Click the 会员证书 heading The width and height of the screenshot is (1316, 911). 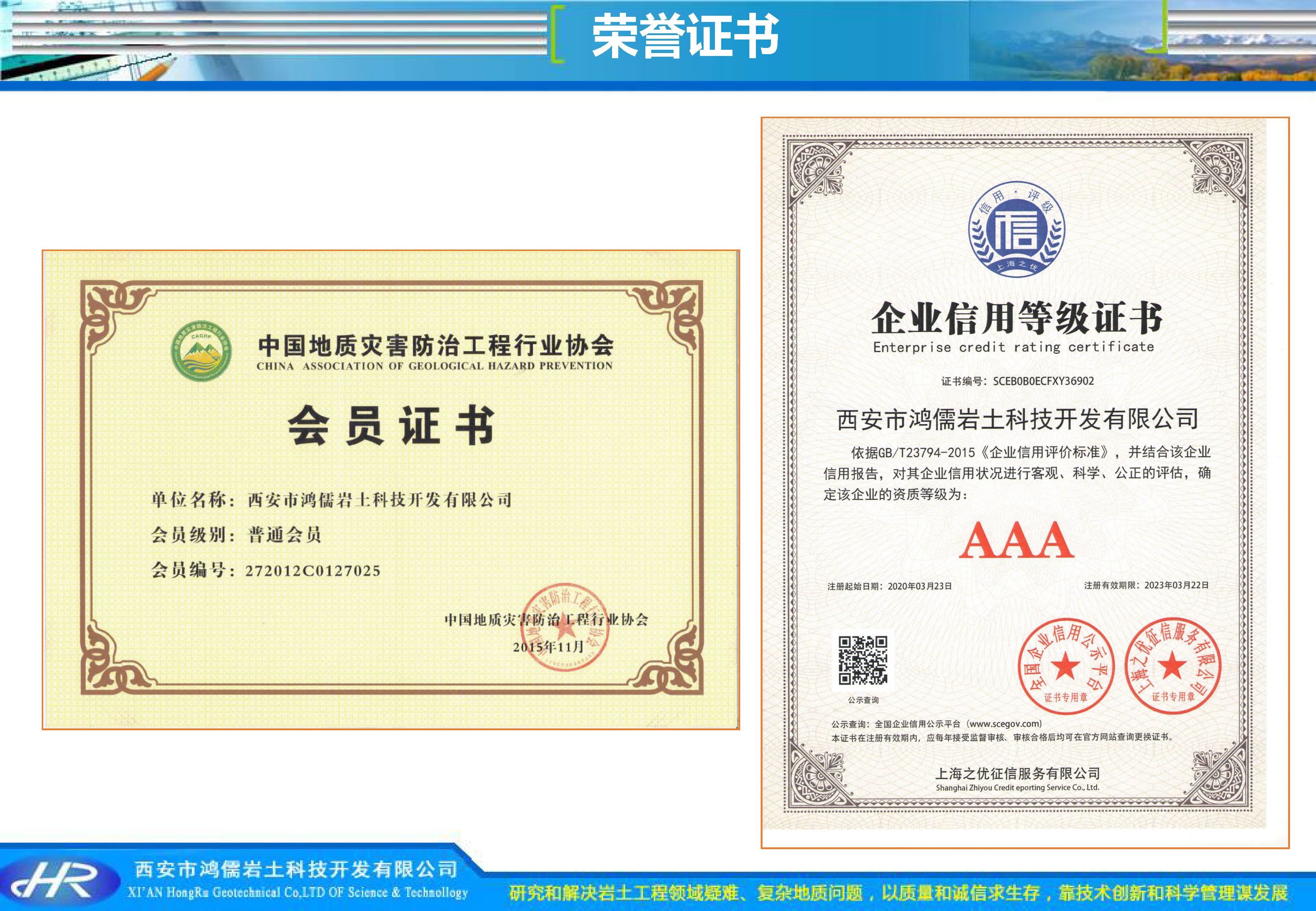(391, 425)
